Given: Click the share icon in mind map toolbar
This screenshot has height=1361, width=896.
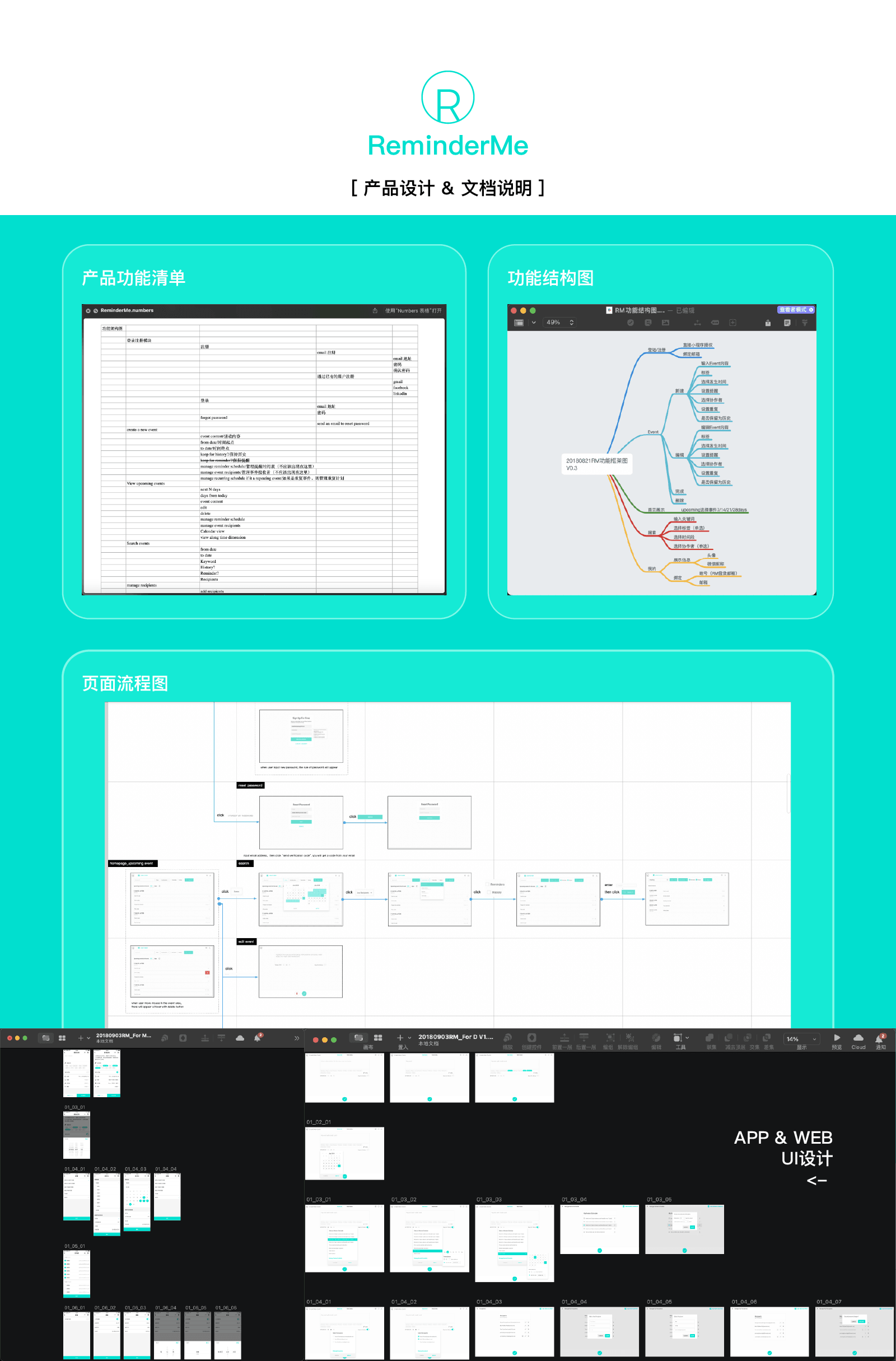Looking at the screenshot, I should (x=767, y=323).
